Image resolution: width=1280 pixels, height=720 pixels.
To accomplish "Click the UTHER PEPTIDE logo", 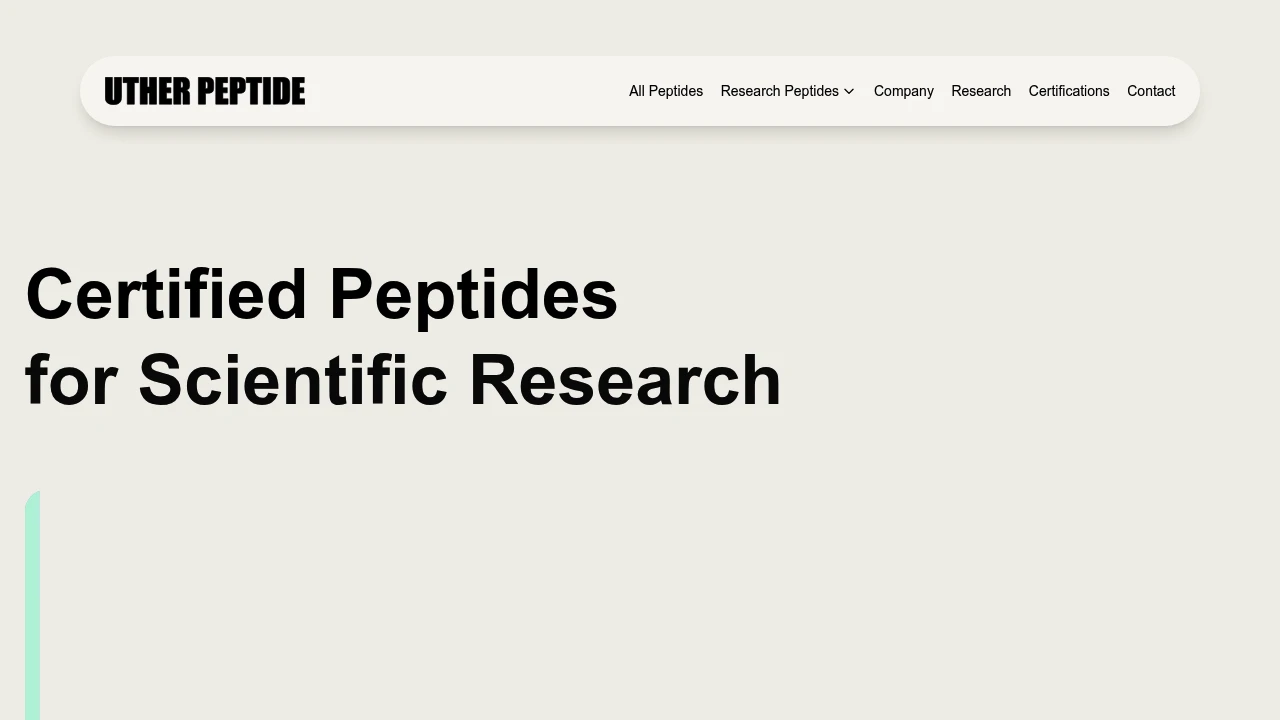I will (204, 91).
